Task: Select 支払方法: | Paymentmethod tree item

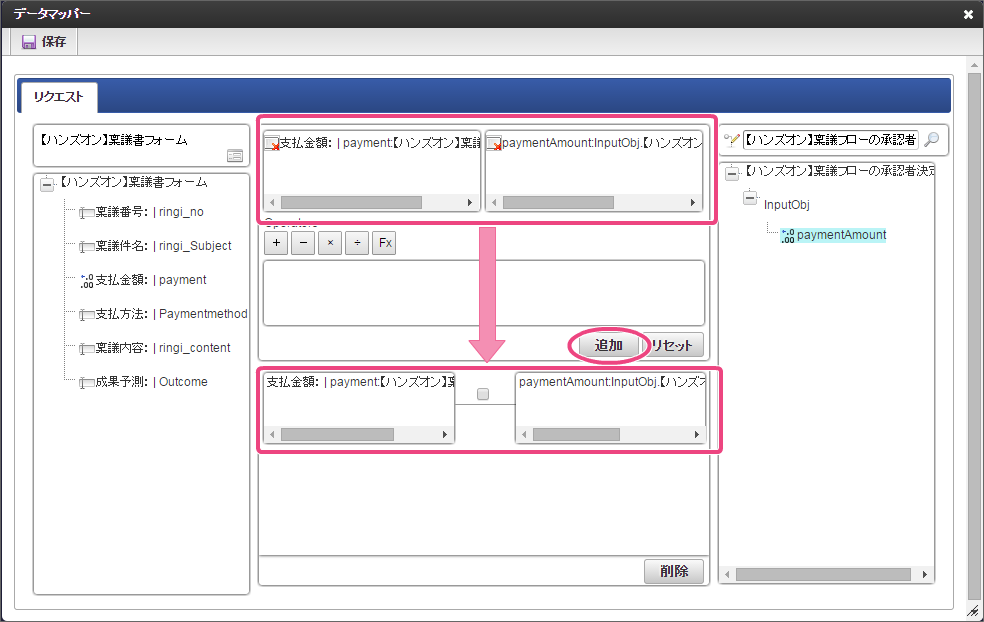Action: (x=171, y=314)
